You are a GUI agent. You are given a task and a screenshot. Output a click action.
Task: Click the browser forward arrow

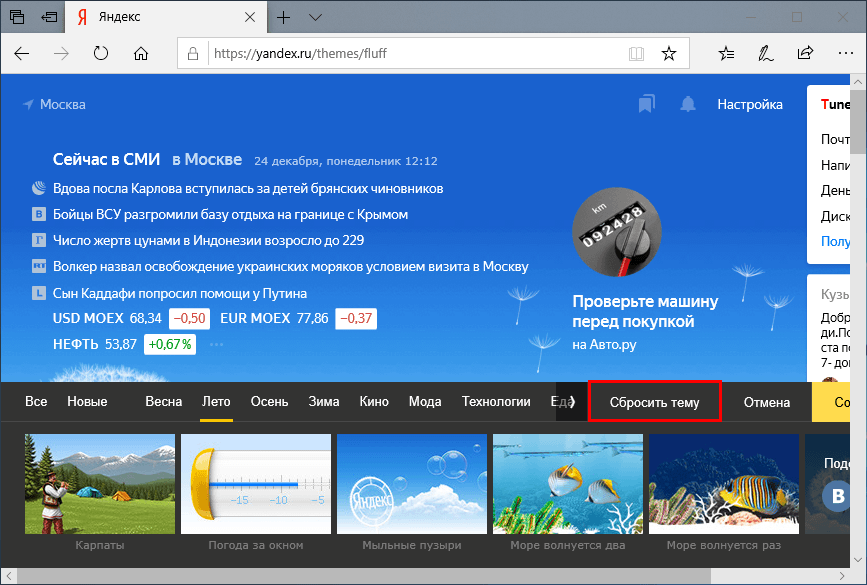tap(61, 54)
